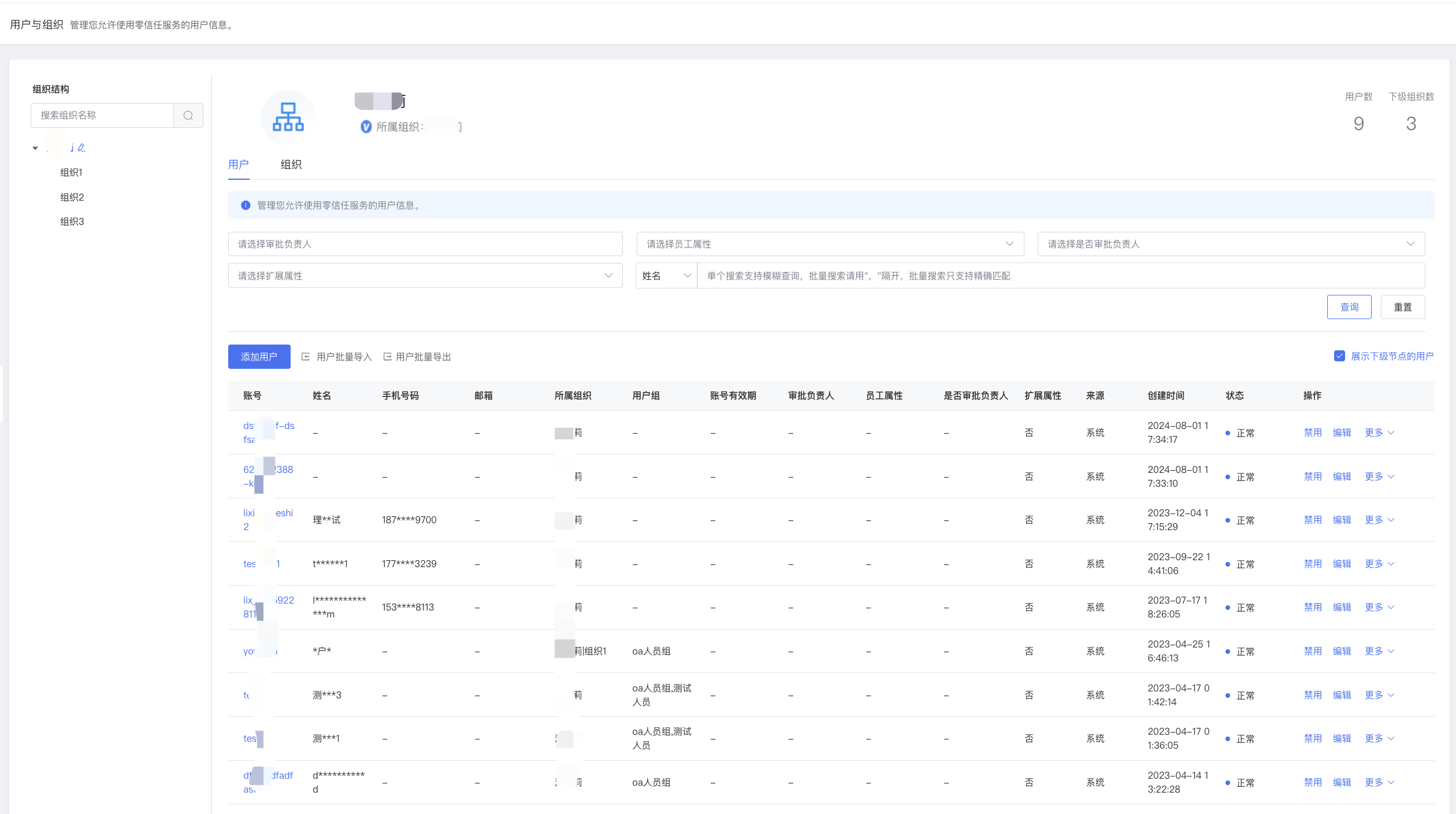
Task: Select 组织3 in the organization tree
Action: (72, 221)
